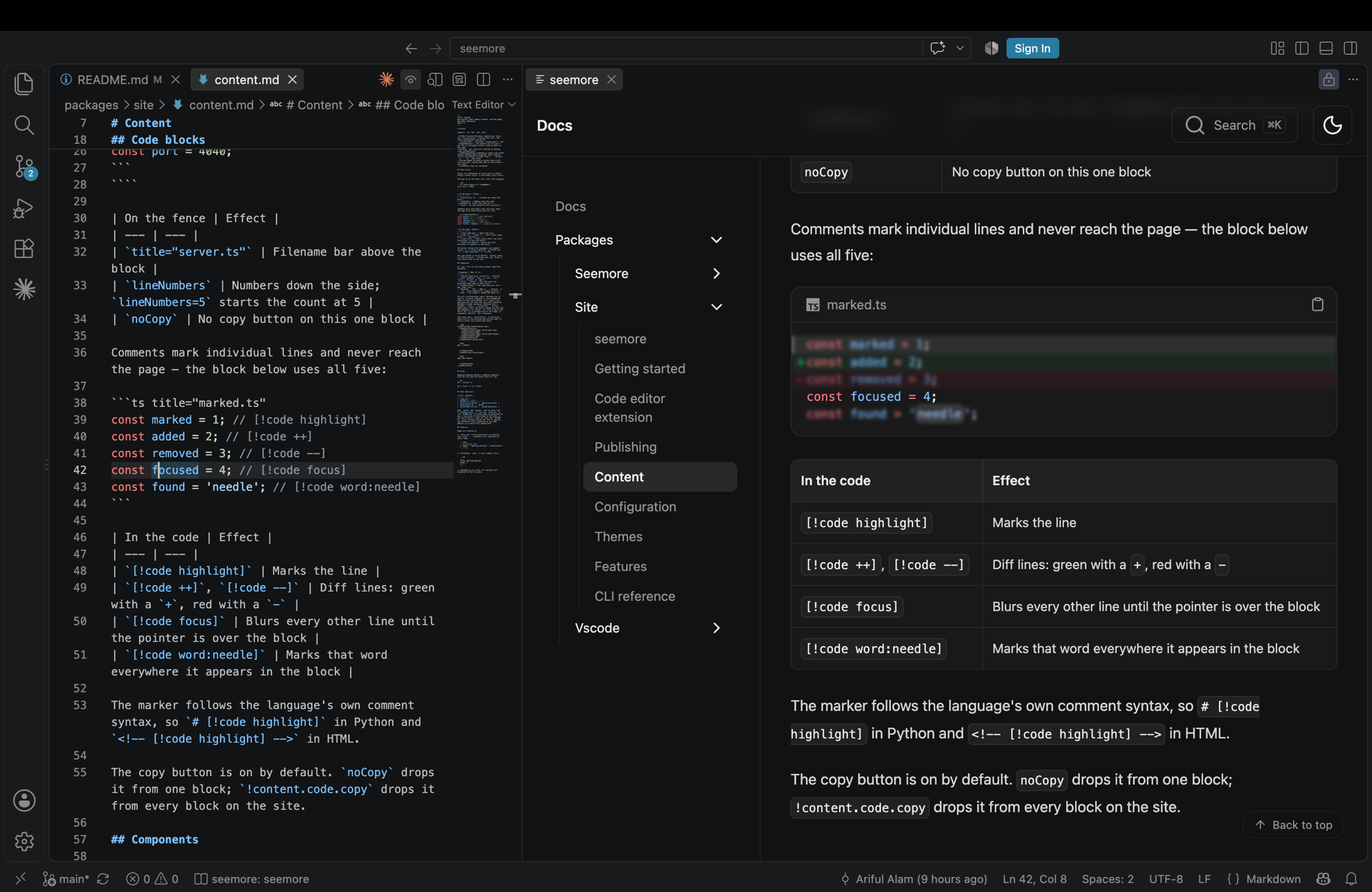
Task: Toggle dark mode moon button in Docs
Action: click(1332, 125)
